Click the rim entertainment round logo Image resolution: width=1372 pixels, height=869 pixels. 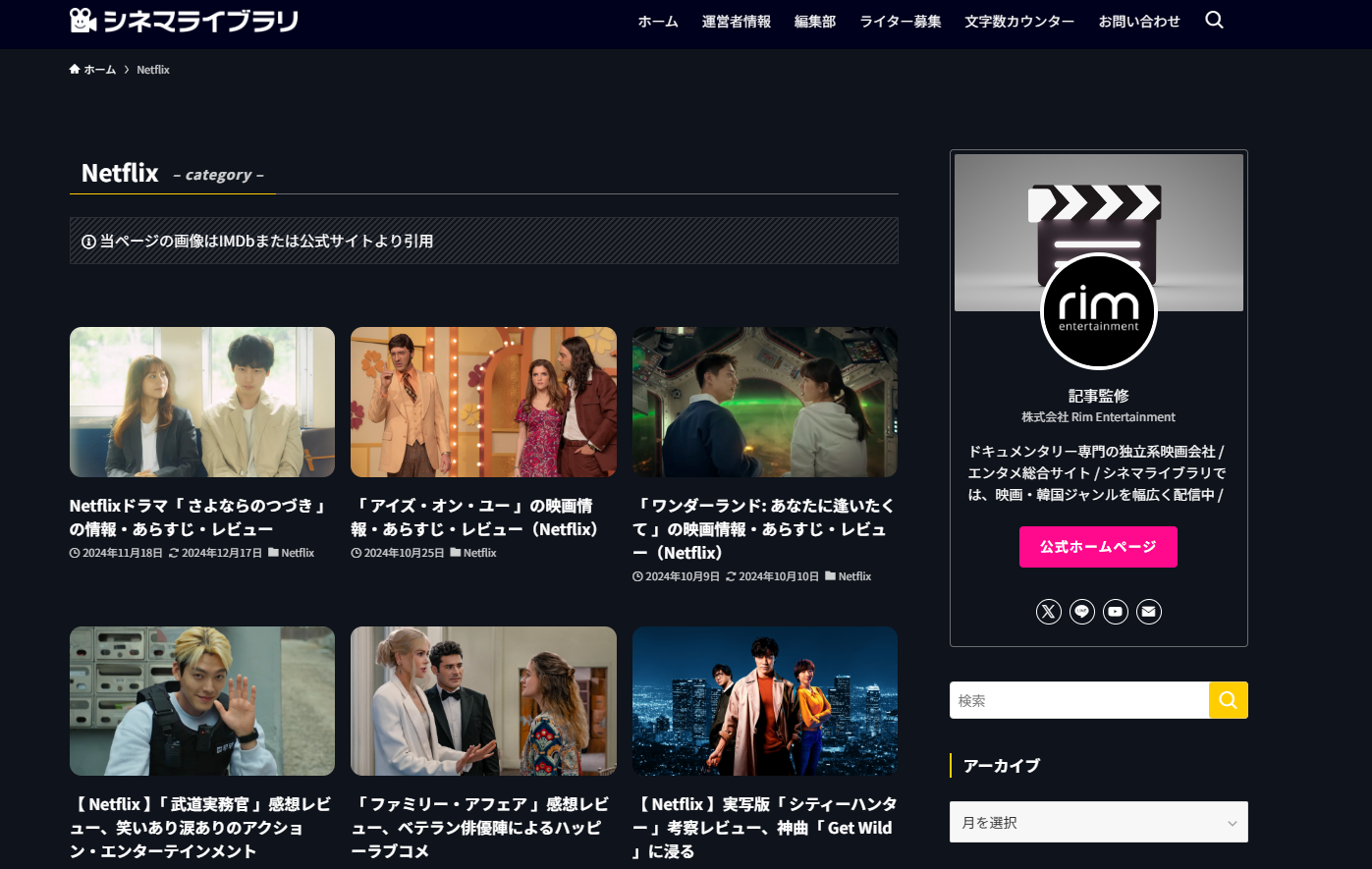(x=1099, y=311)
